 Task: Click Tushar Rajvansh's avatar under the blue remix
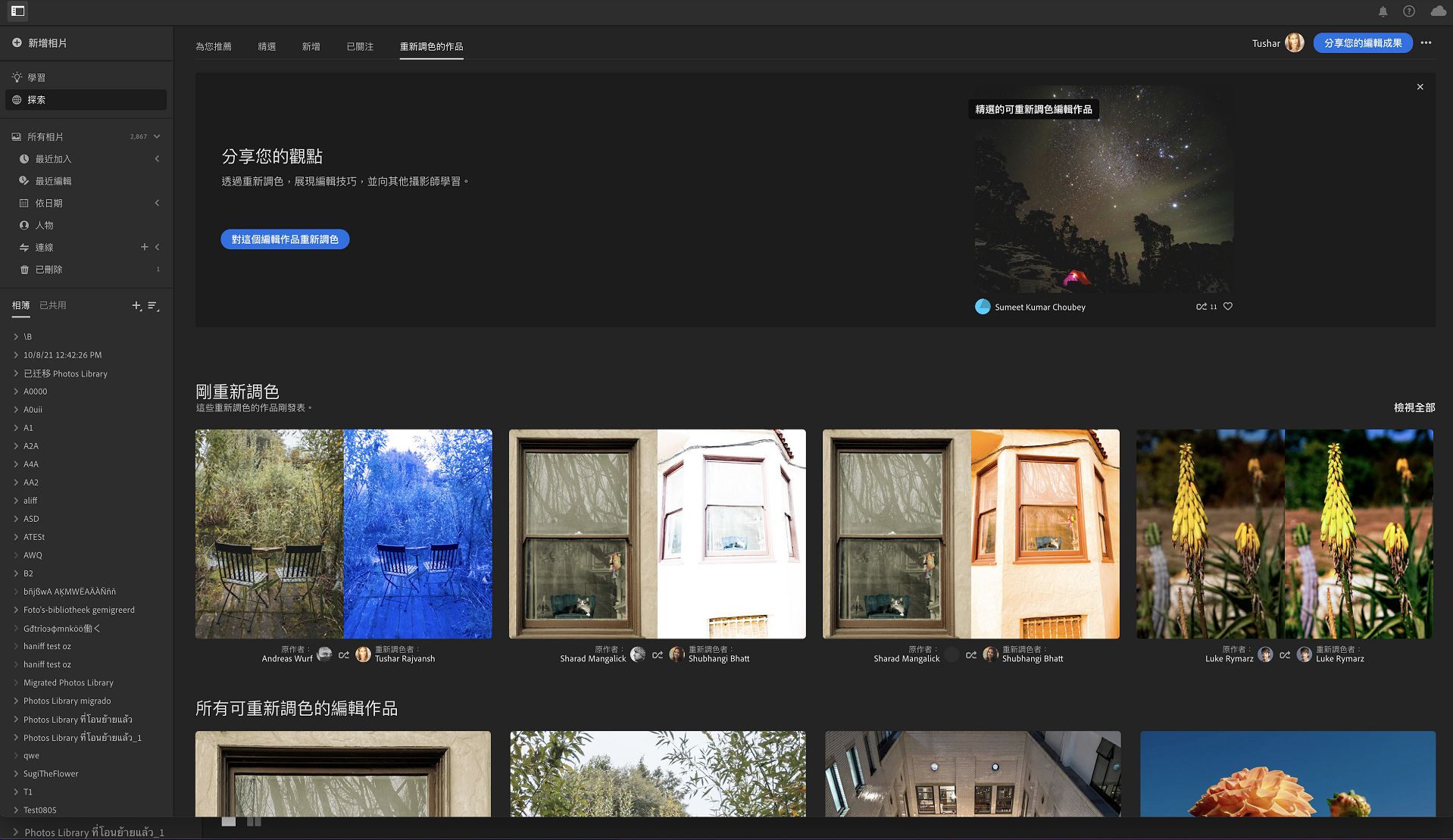pos(364,654)
